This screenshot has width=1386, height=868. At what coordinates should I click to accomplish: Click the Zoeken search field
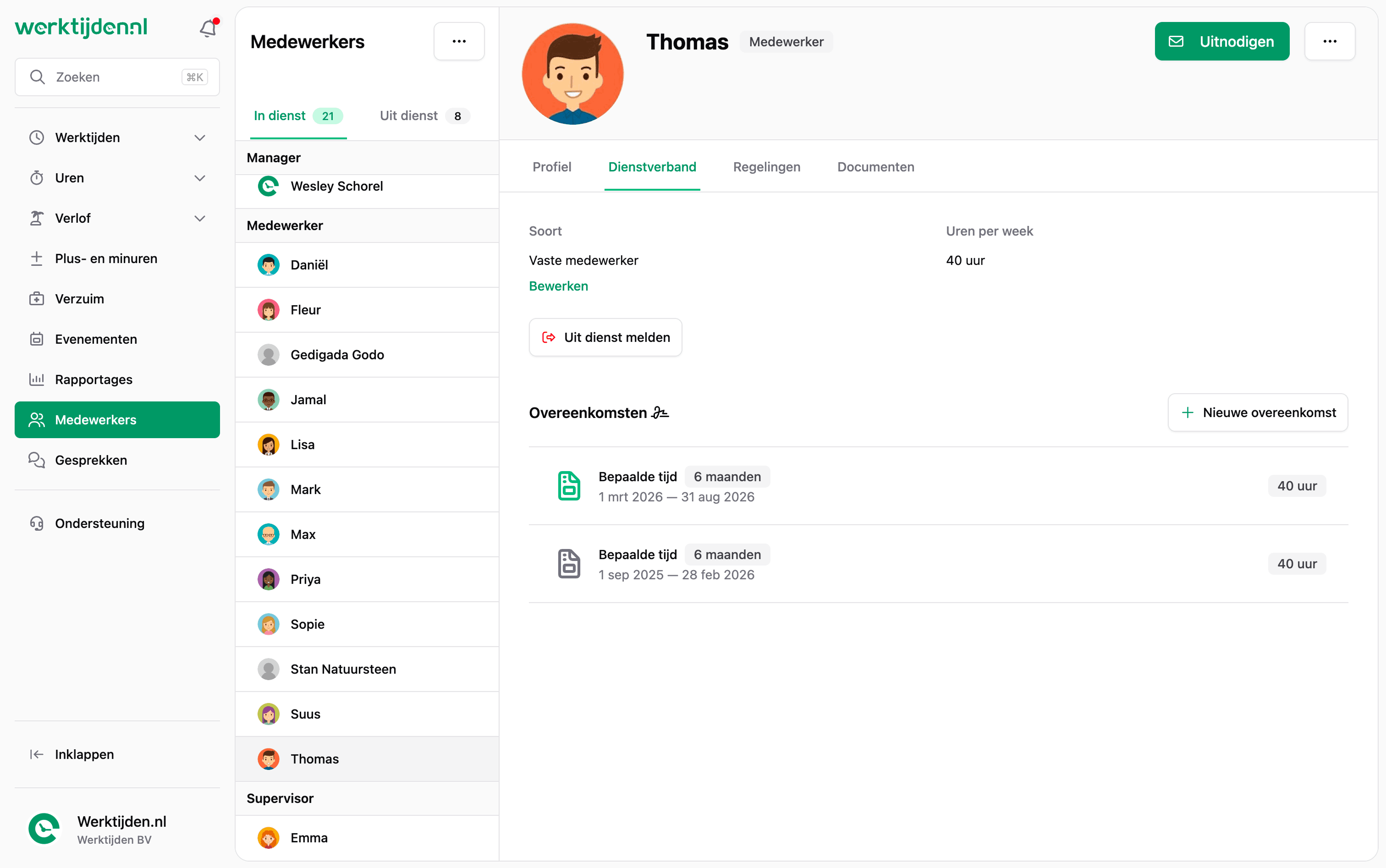tap(117, 77)
